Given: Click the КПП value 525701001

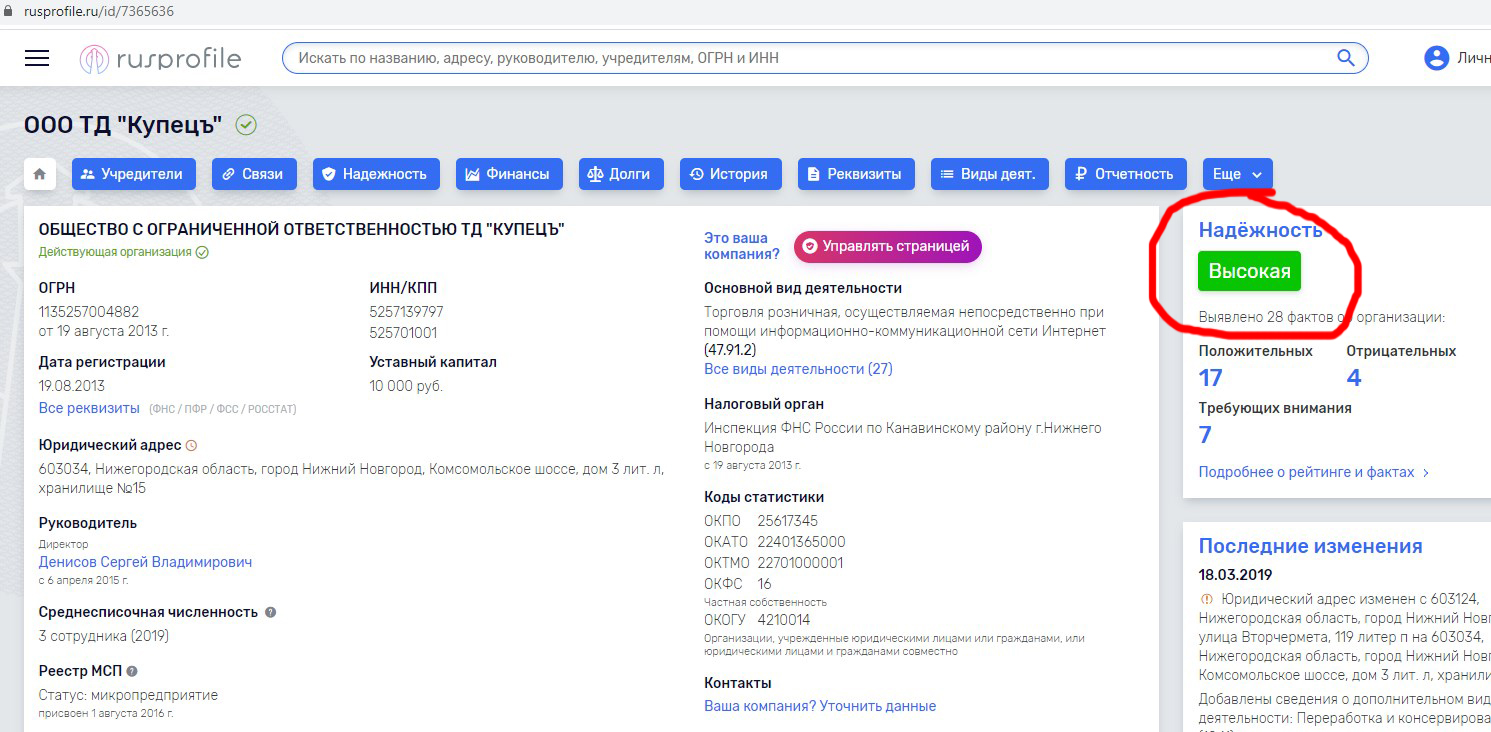Looking at the screenshot, I should [x=403, y=333].
